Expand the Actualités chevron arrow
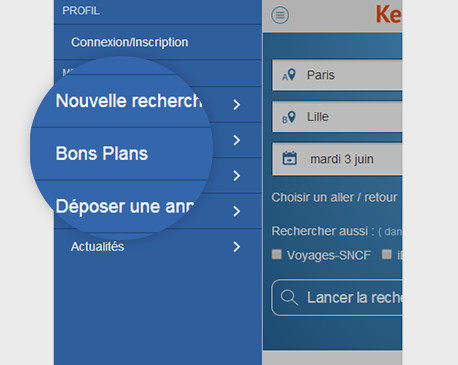 click(x=237, y=247)
